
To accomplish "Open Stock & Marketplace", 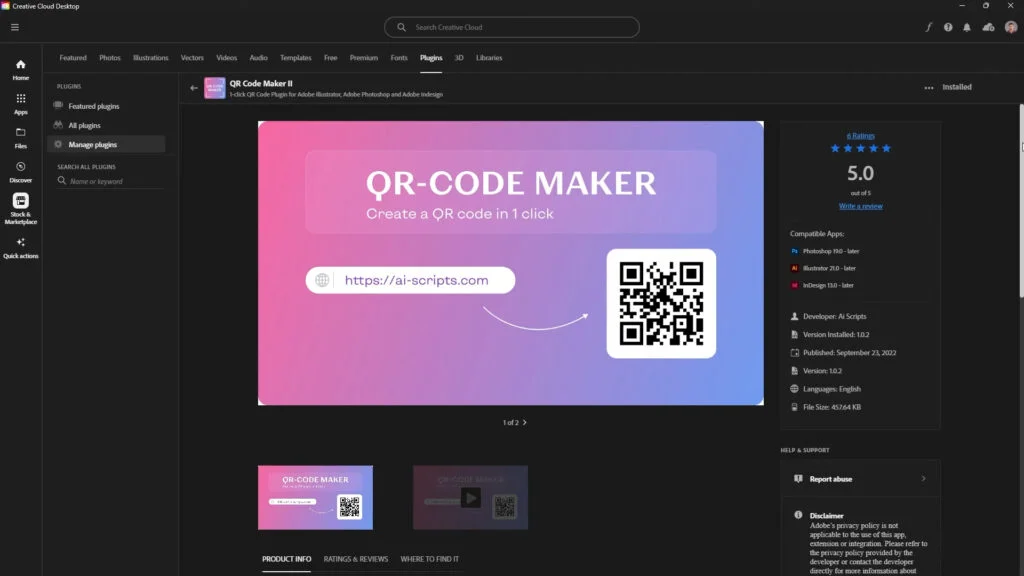I will pos(20,210).
